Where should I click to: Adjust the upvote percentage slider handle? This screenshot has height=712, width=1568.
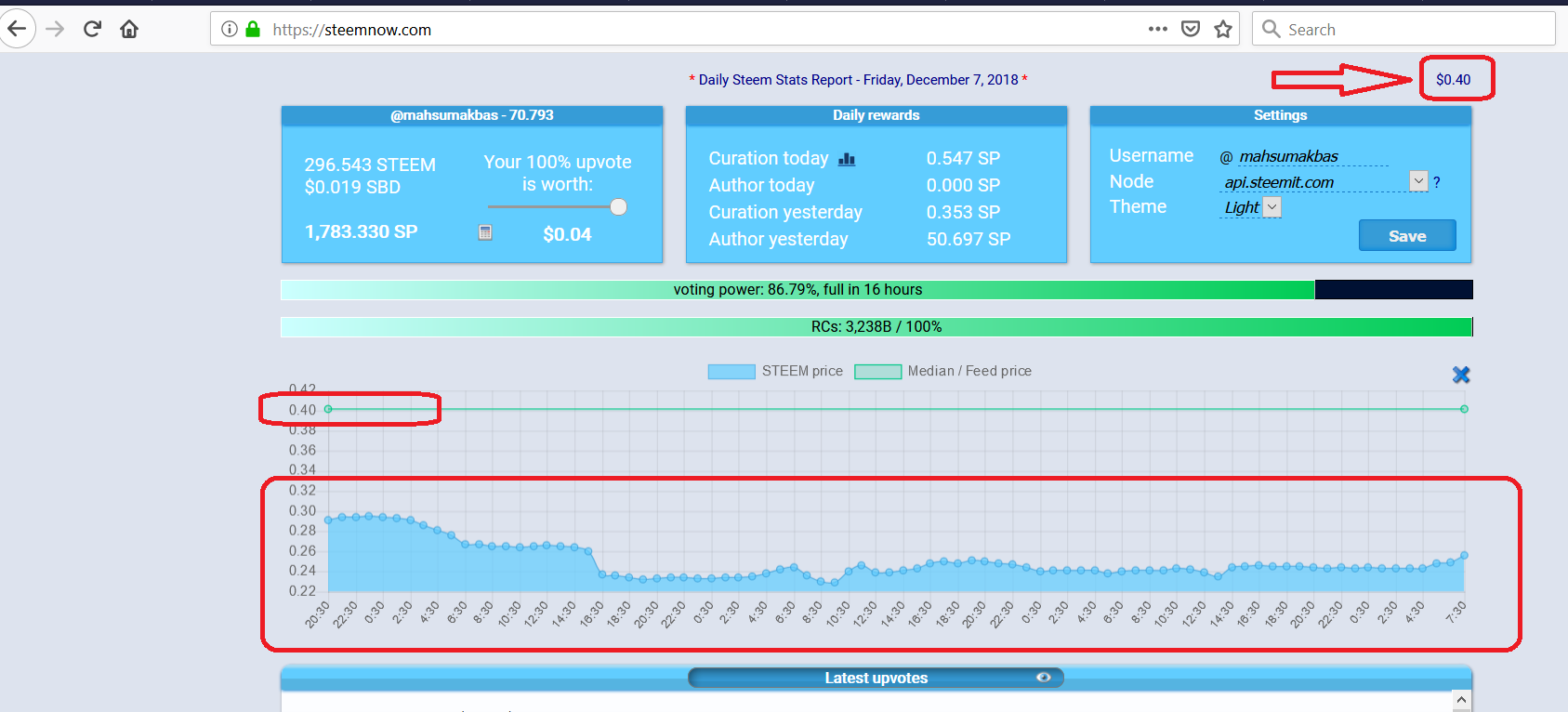(618, 206)
